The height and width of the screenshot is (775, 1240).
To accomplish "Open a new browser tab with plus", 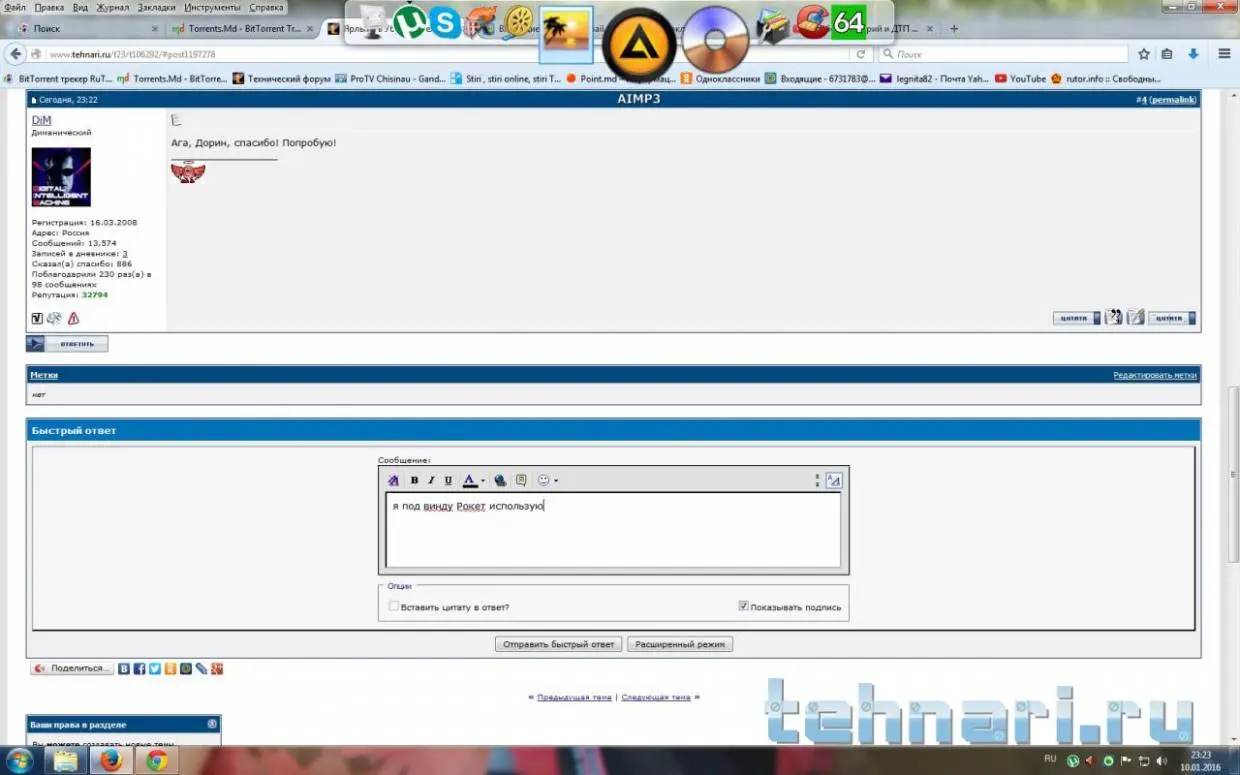I will tap(954, 29).
